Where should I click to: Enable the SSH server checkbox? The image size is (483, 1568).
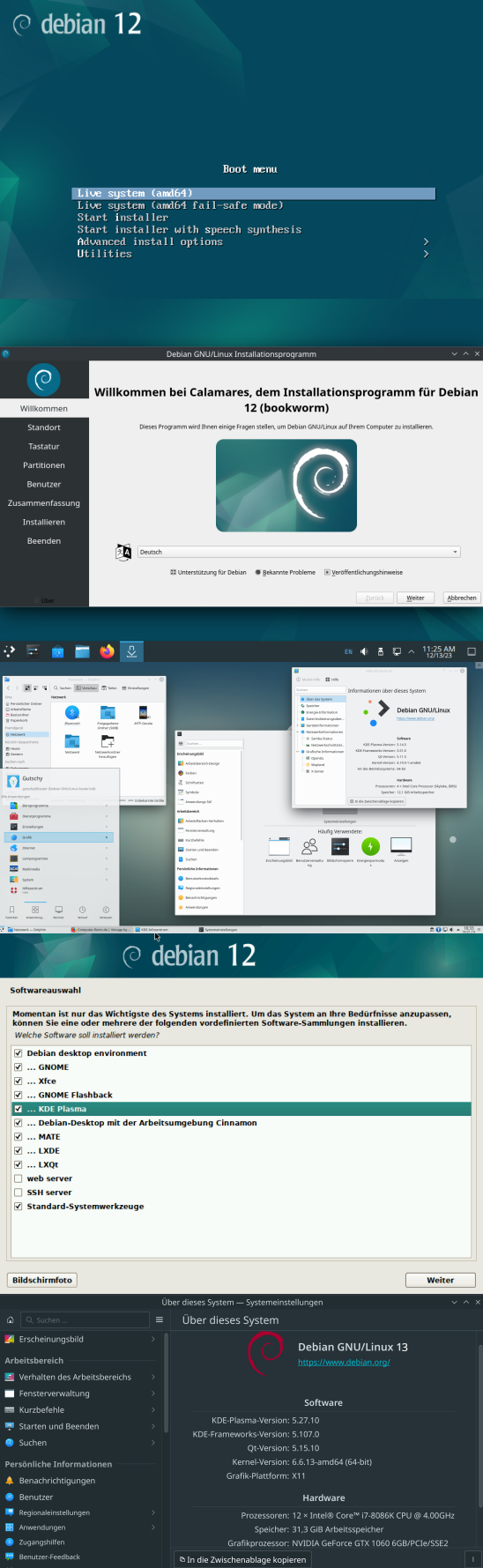point(18,1193)
